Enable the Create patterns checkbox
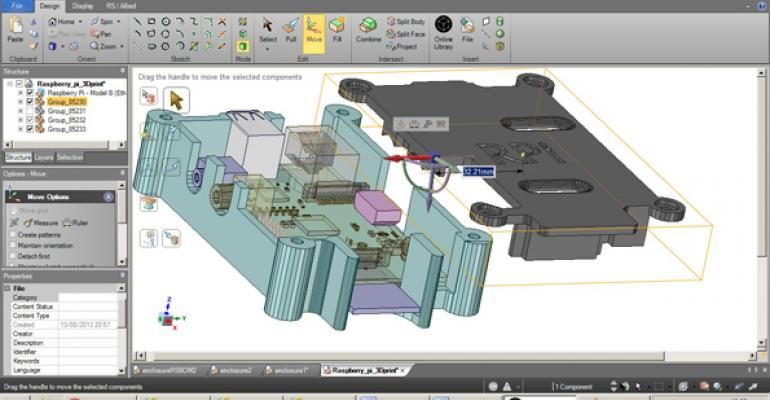Image resolution: width=770 pixels, height=400 pixels. [12, 233]
